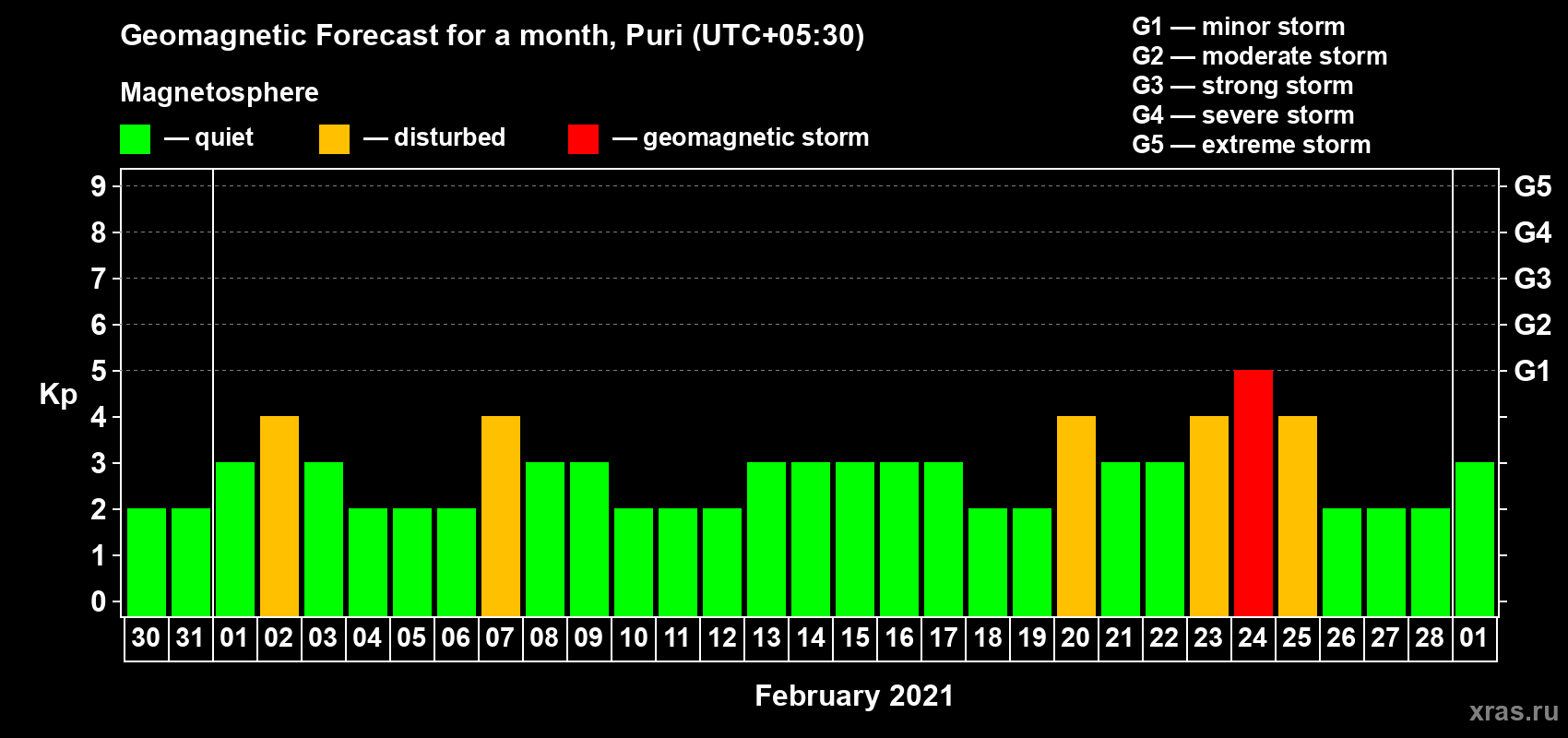The width and height of the screenshot is (1568, 738).
Task: Select the orange bar for day 20
Action: (1076, 517)
